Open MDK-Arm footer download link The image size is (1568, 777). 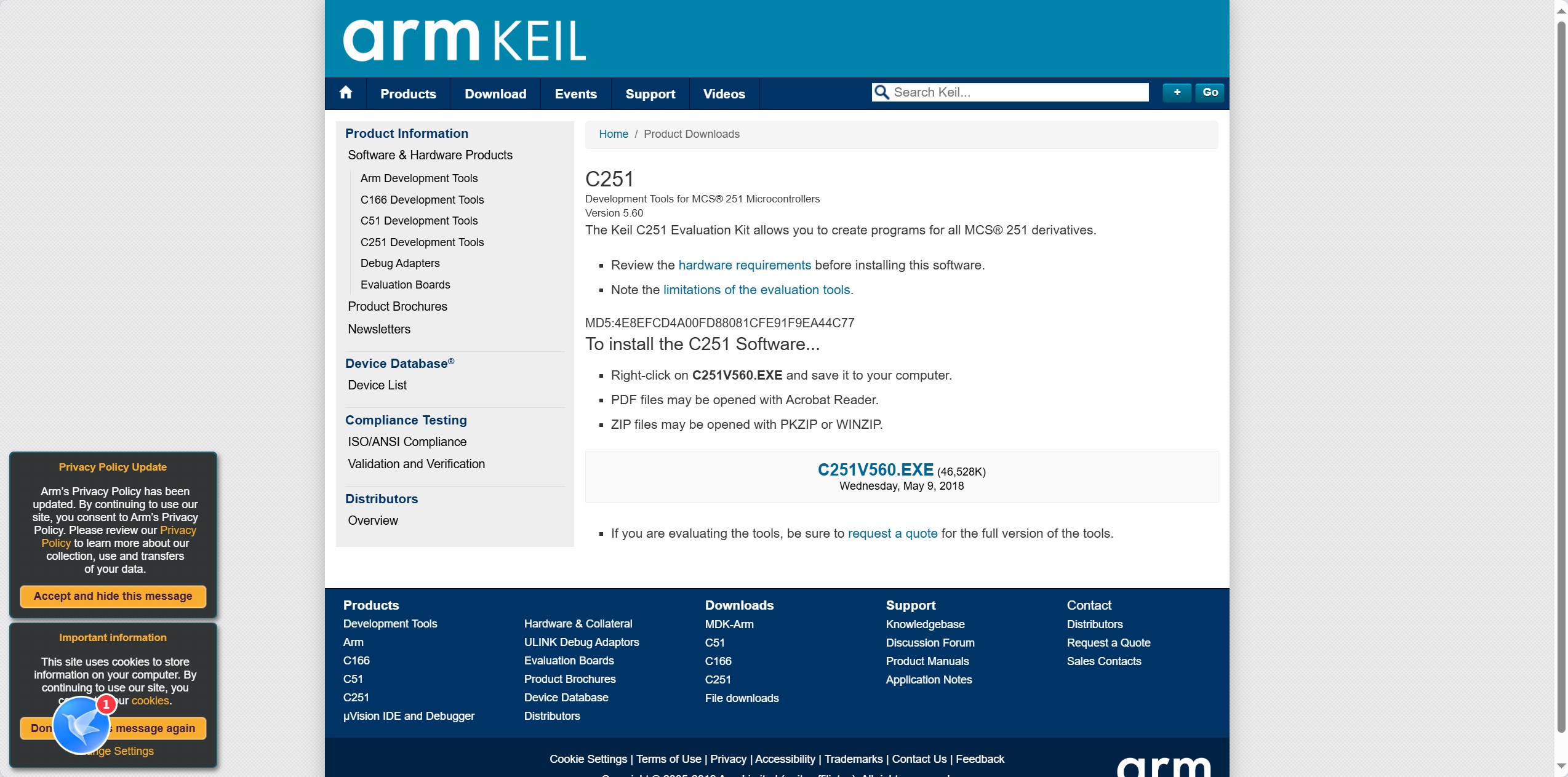point(729,624)
